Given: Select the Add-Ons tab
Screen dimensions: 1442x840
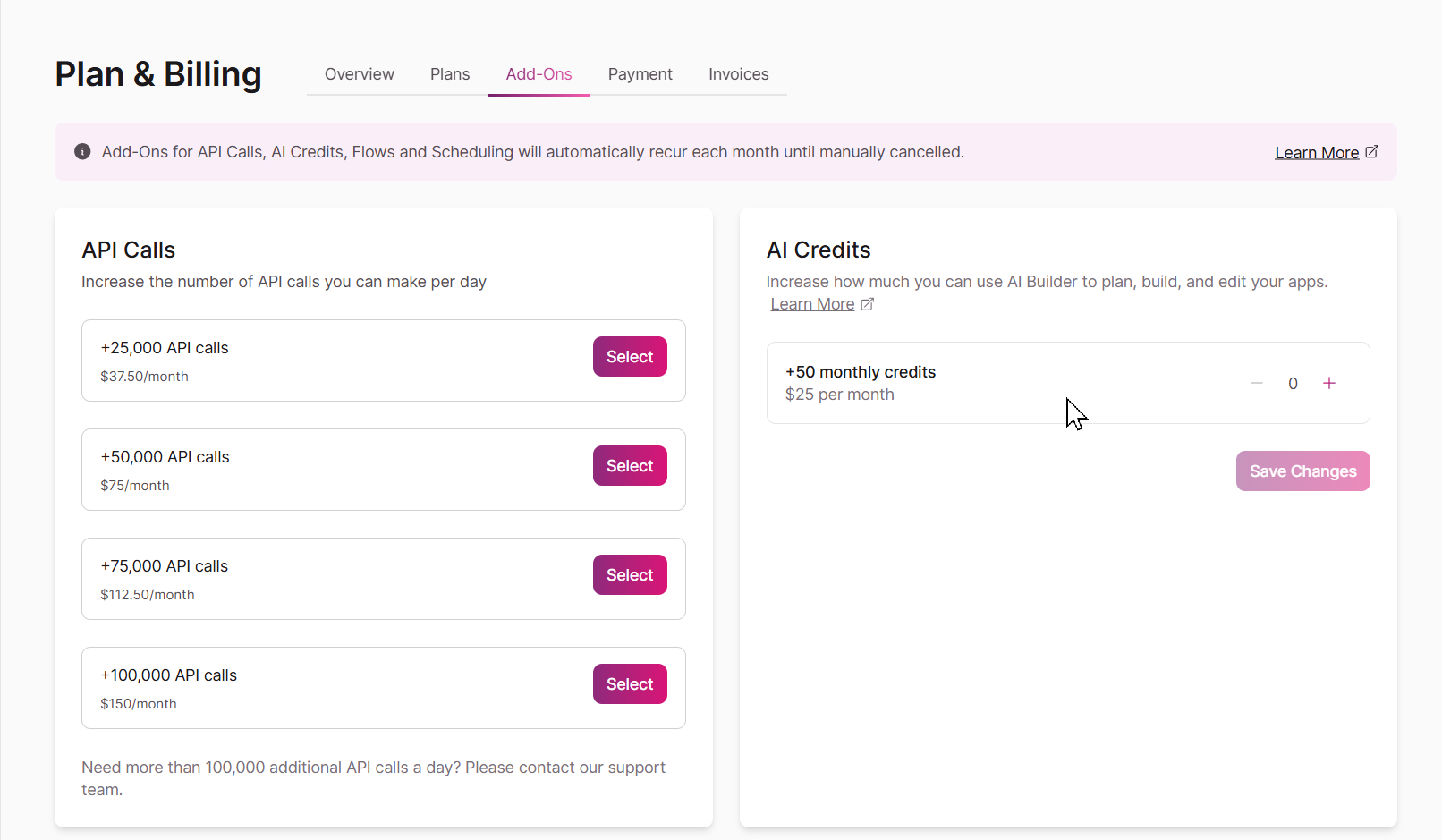Looking at the screenshot, I should 539,74.
